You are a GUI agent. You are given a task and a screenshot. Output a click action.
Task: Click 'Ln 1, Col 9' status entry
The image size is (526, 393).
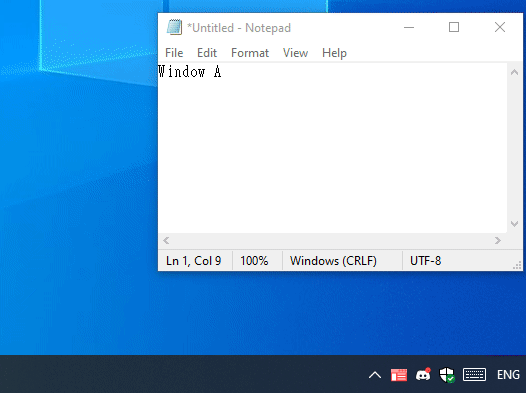tap(194, 261)
